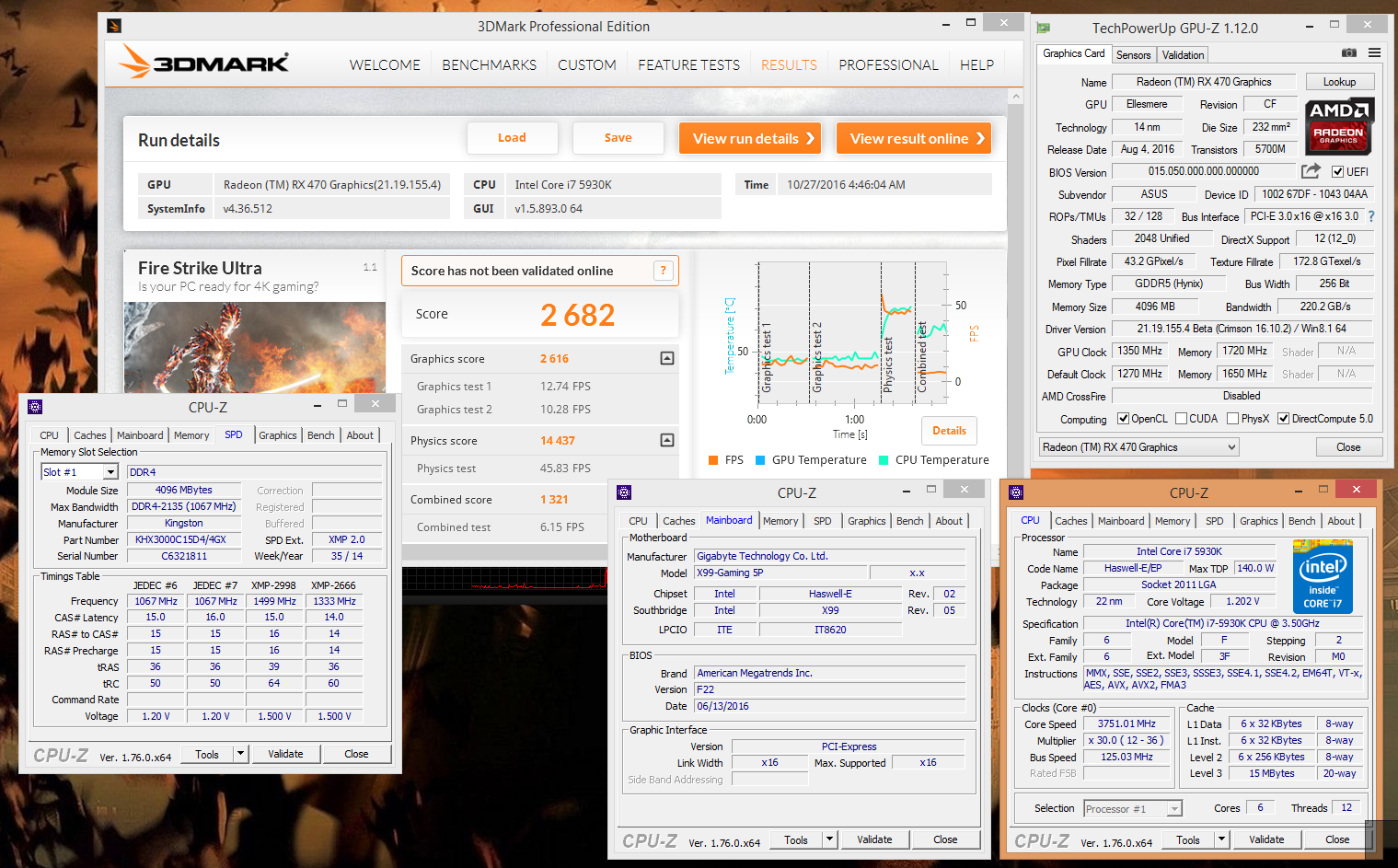Click the CPU-Z icon in Mainboard window title
Image resolution: width=1398 pixels, height=868 pixels.
(x=624, y=492)
